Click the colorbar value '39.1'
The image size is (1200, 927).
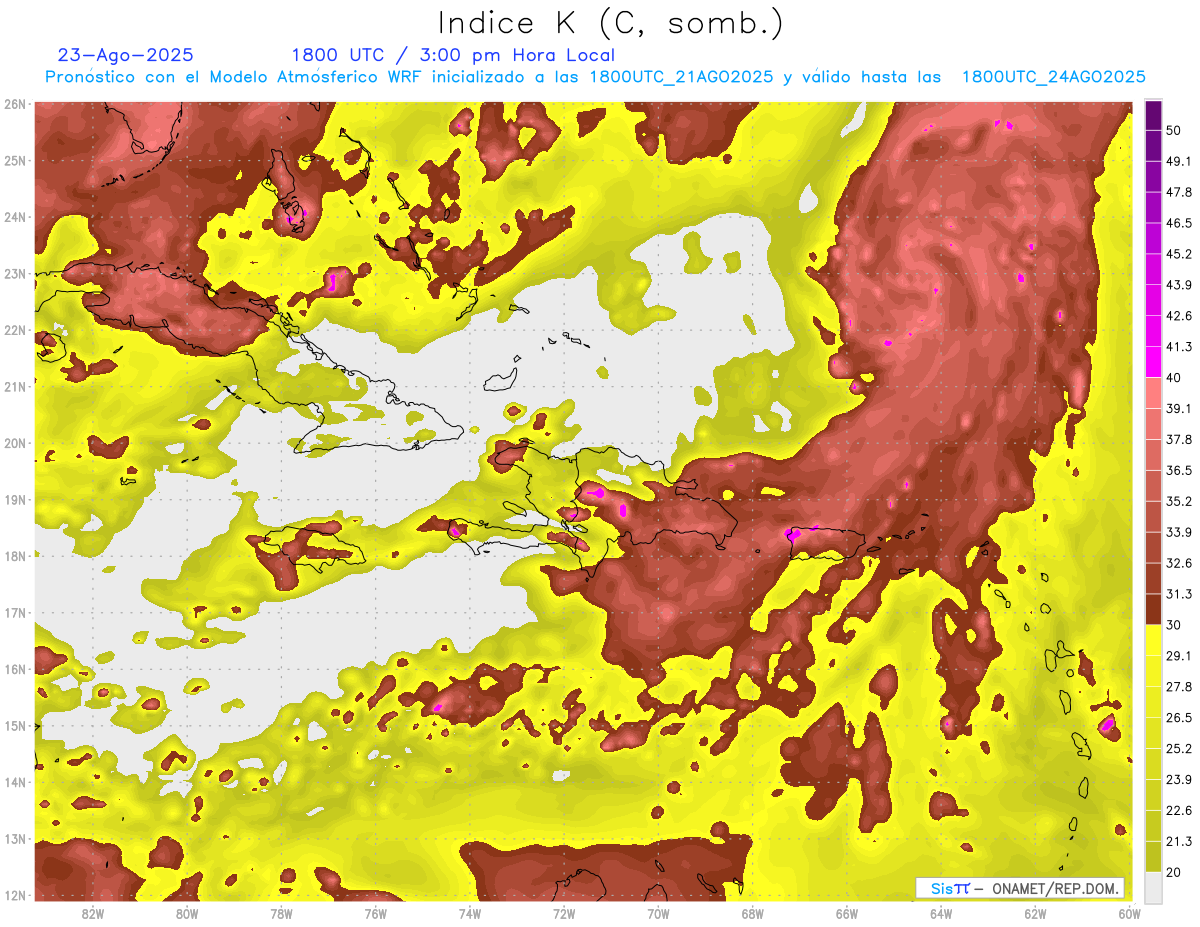[x=1178, y=408]
